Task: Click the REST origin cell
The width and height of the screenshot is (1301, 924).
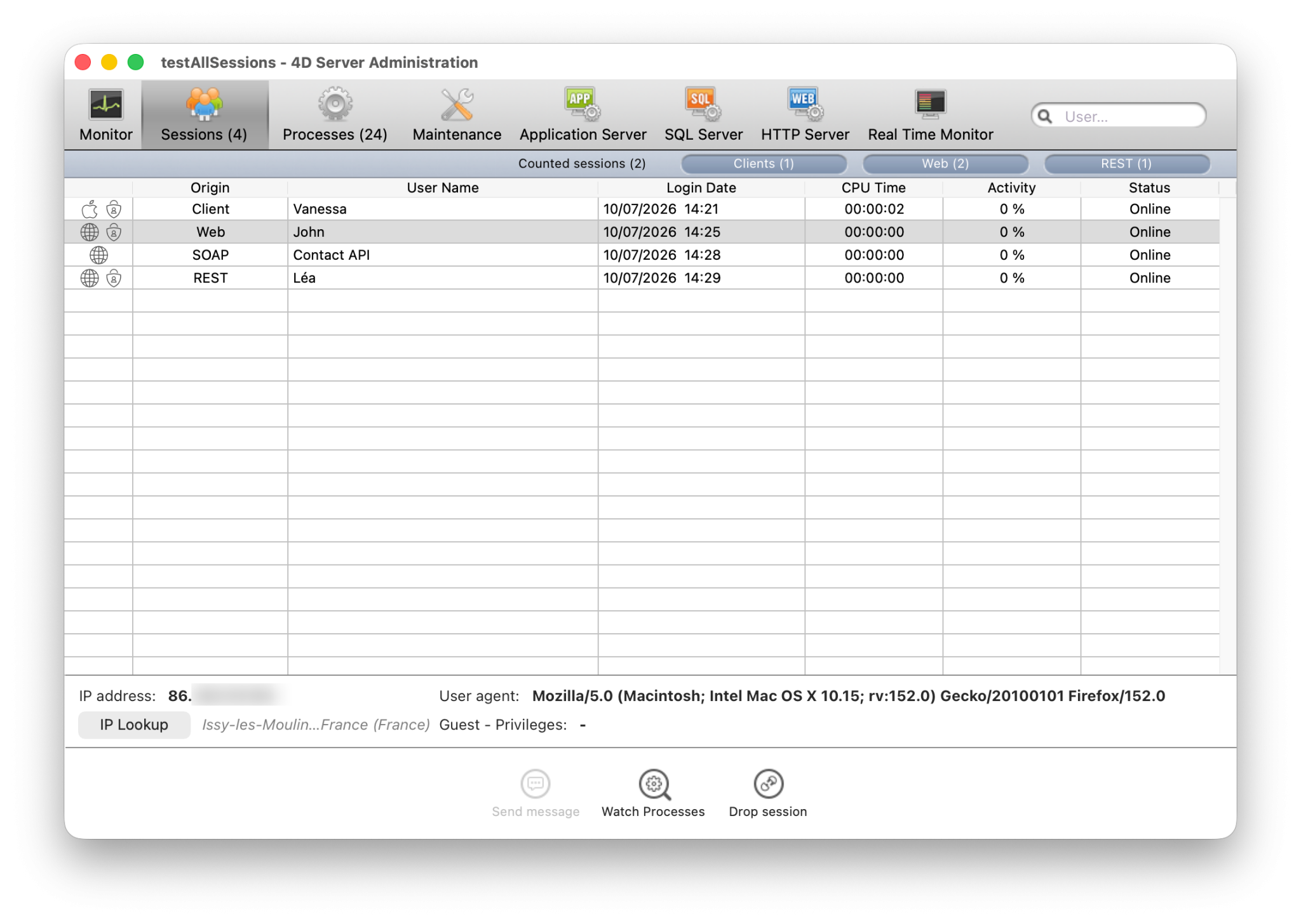Action: pos(210,278)
